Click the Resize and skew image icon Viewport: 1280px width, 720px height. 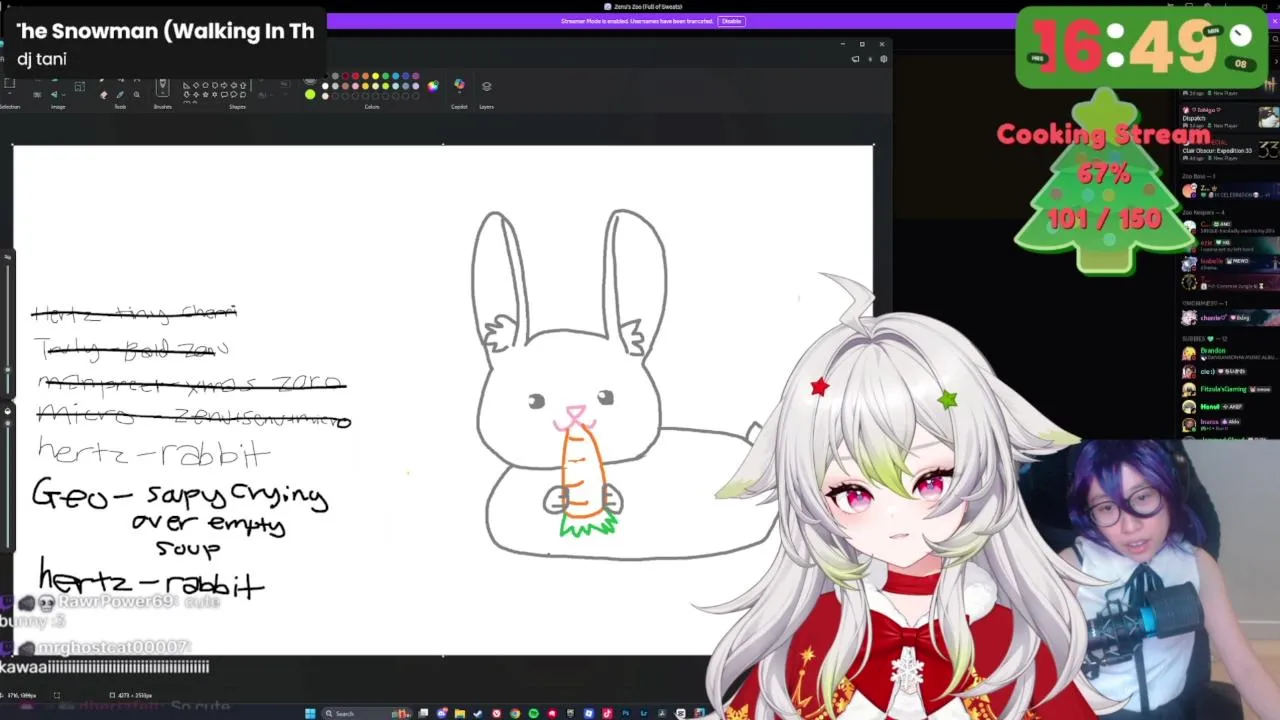click(80, 86)
